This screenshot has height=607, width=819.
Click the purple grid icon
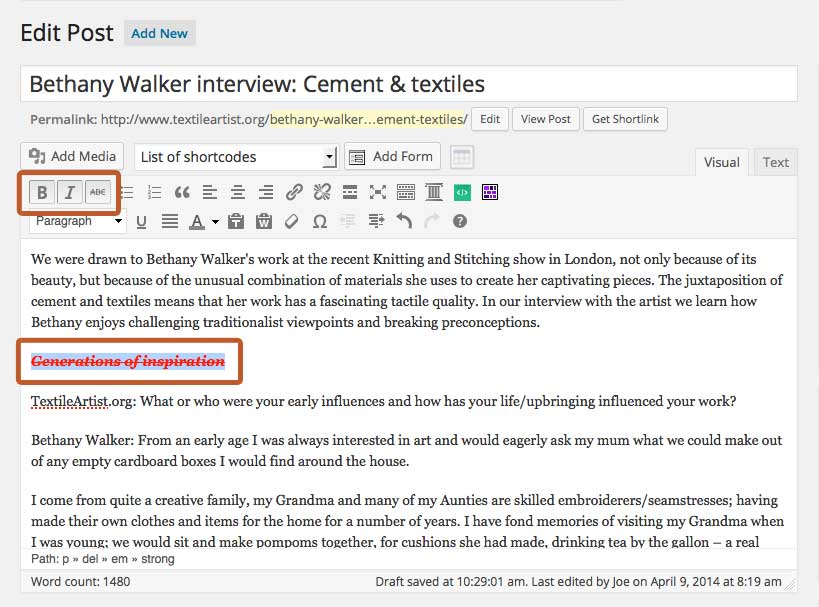(490, 192)
